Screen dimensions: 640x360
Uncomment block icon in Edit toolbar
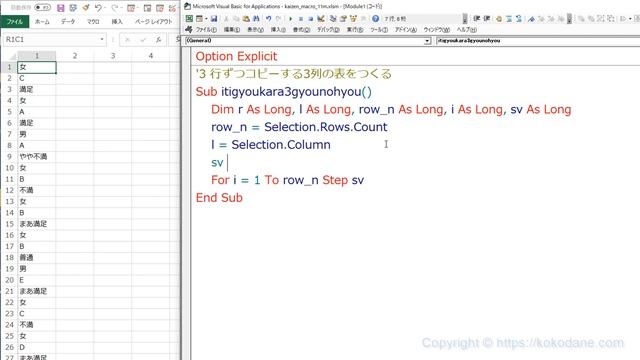point(519,18)
